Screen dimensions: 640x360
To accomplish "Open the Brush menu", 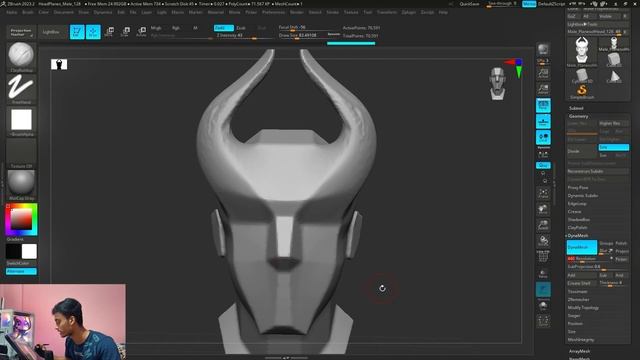I will click(x=28, y=12).
